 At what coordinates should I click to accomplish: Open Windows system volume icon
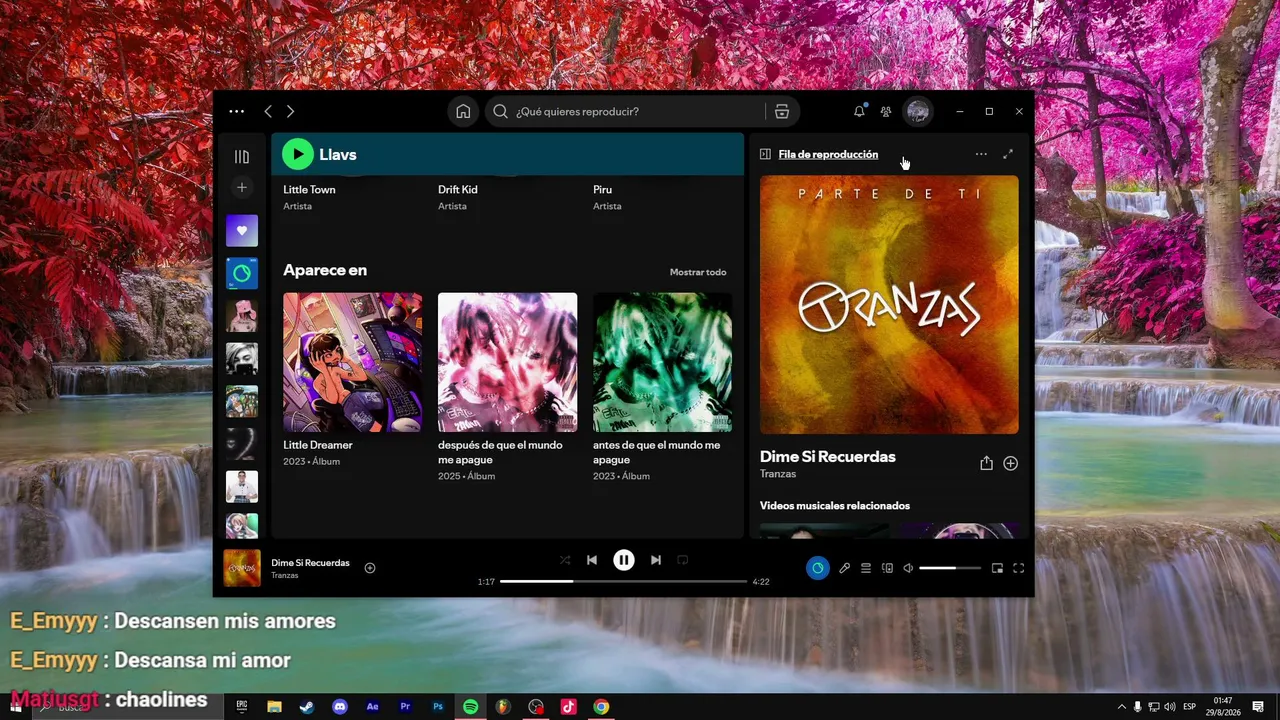pos(1169,706)
